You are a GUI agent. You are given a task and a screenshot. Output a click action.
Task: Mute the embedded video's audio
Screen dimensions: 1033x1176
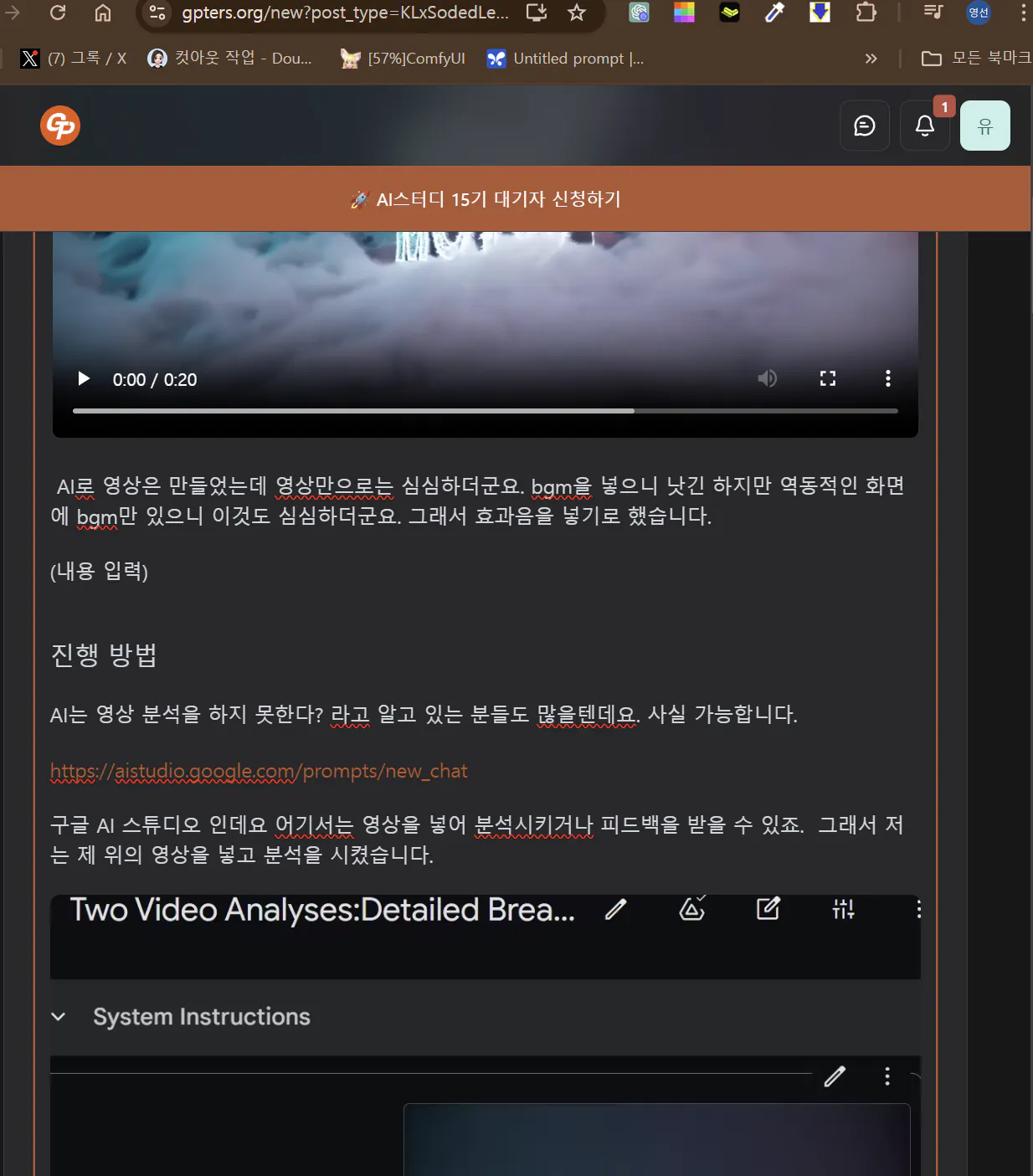click(767, 378)
